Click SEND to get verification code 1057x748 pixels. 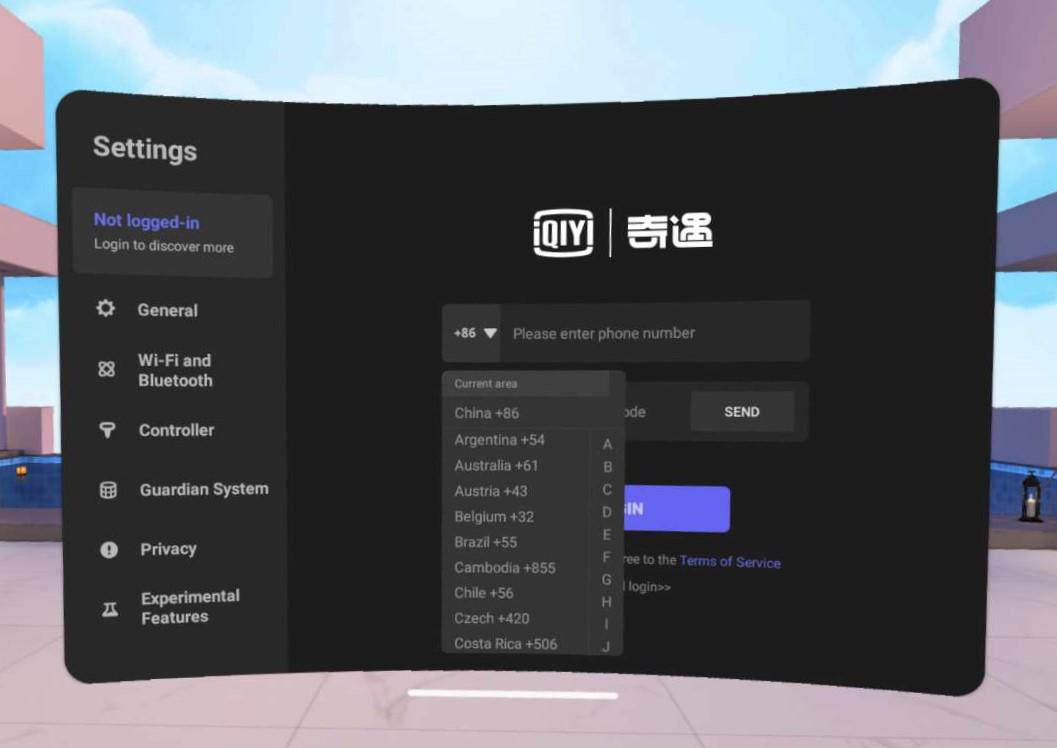(x=742, y=412)
